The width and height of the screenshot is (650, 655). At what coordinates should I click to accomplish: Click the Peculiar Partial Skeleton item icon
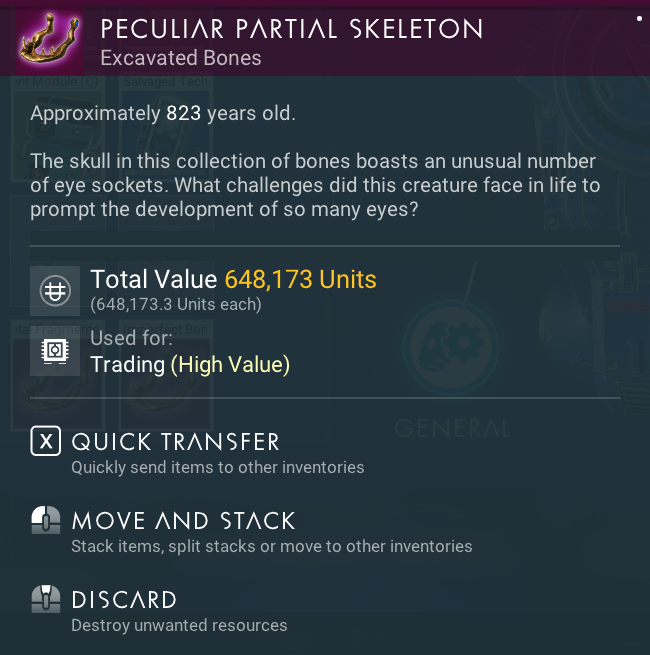46,37
